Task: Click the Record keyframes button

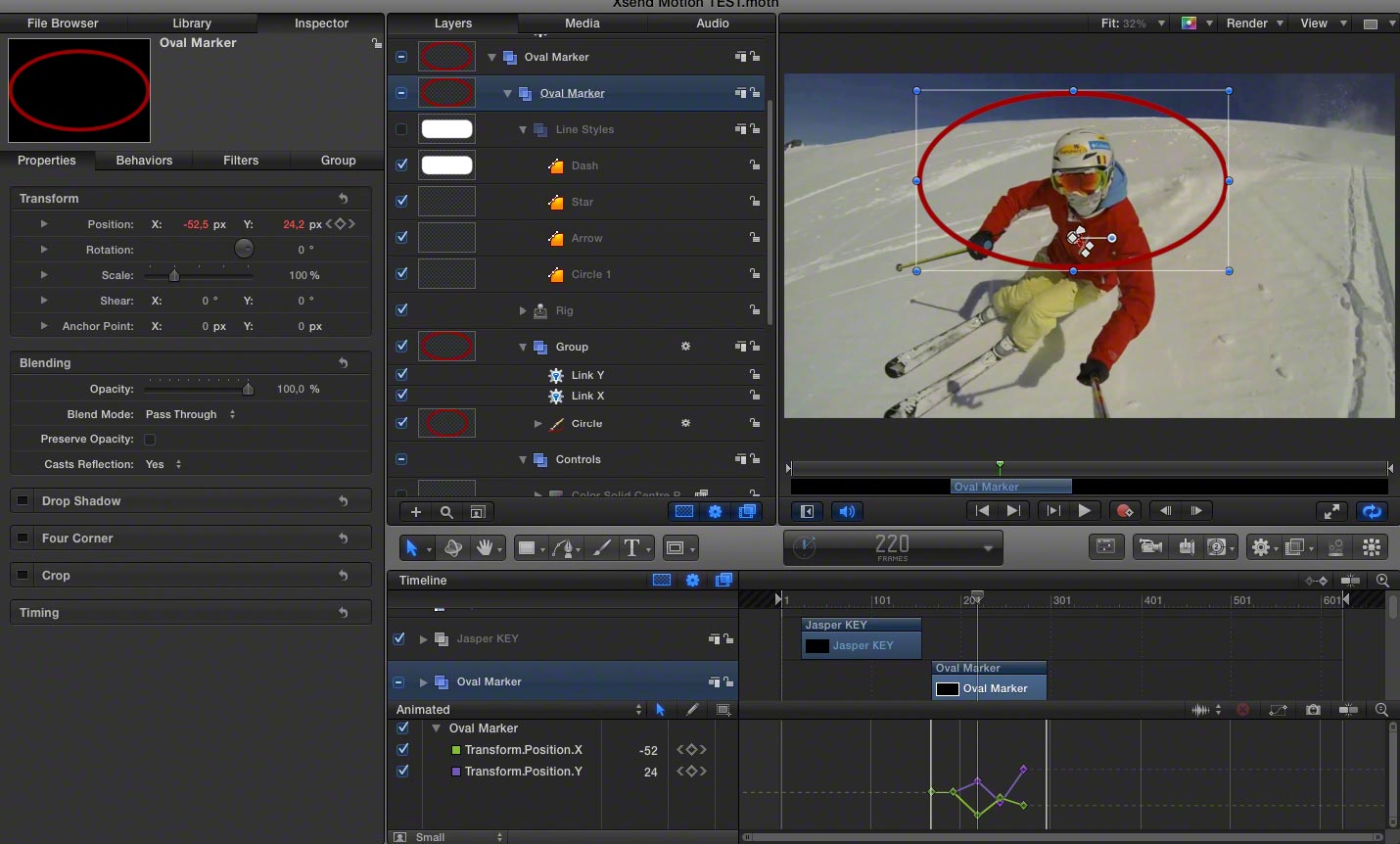Action: tap(1124, 511)
